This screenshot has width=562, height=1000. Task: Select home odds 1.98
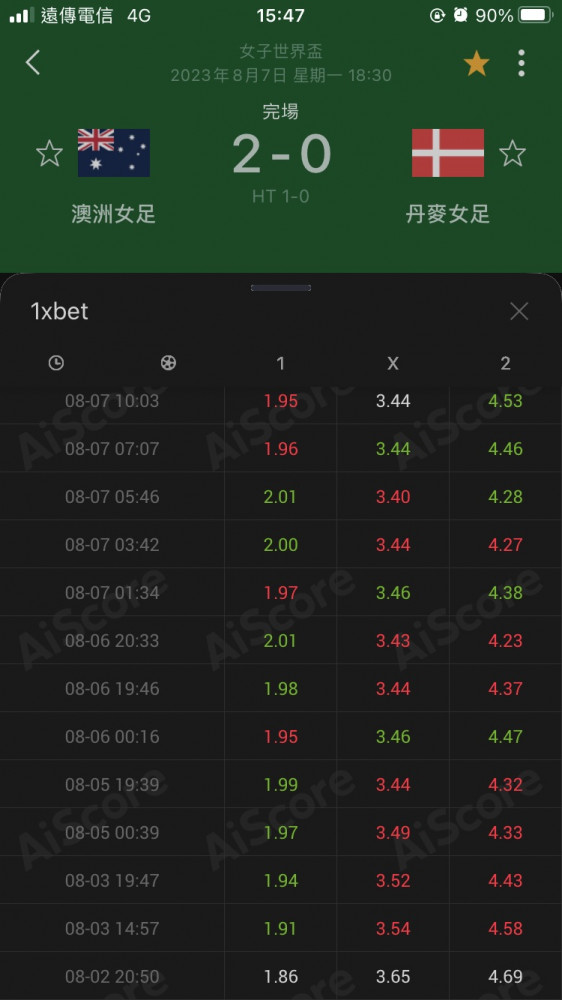(281, 689)
